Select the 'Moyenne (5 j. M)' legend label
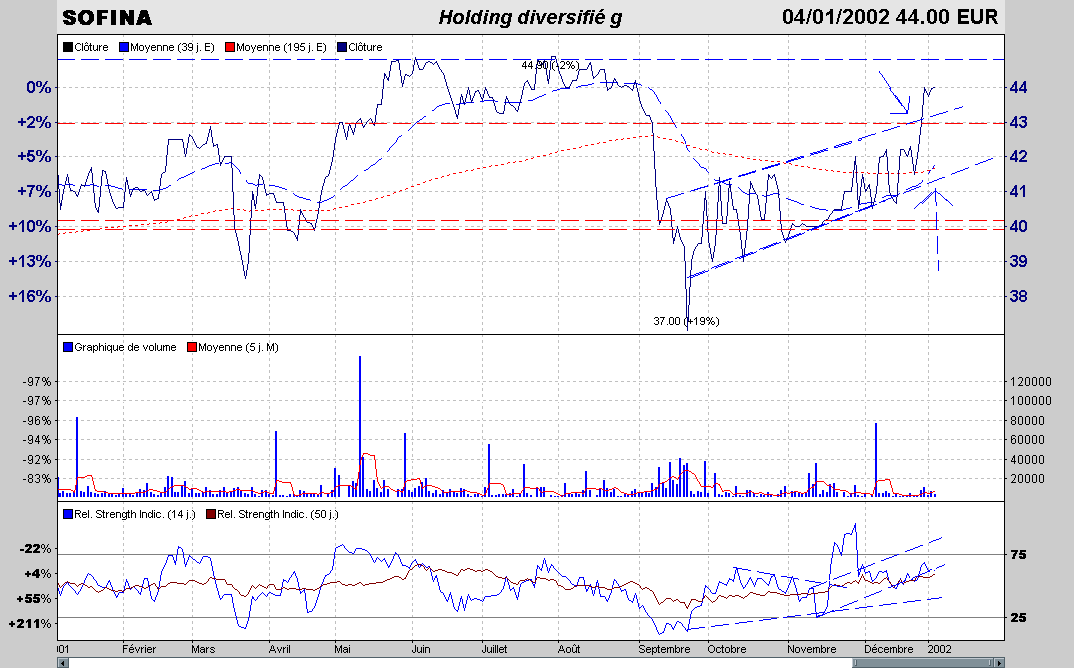1074x668 pixels. tap(238, 347)
